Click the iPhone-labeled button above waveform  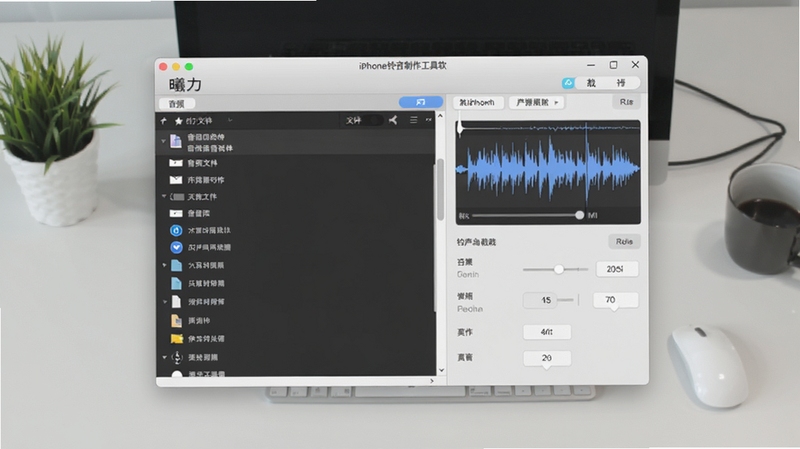coord(478,103)
